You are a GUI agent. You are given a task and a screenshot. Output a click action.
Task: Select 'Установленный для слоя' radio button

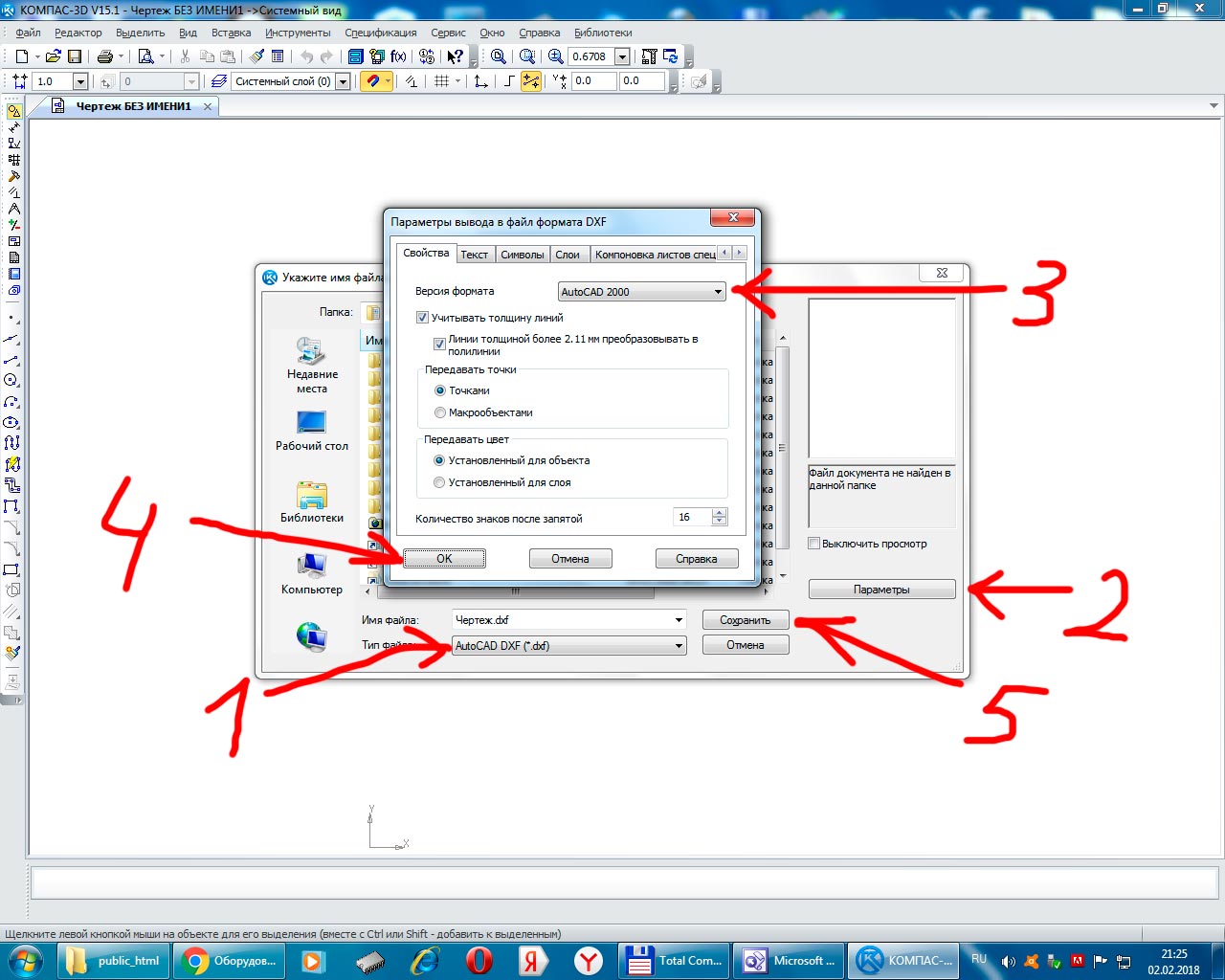pyautogui.click(x=439, y=482)
